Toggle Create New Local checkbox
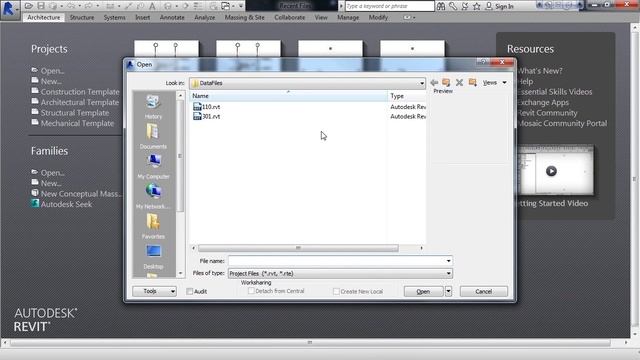 tap(336, 291)
